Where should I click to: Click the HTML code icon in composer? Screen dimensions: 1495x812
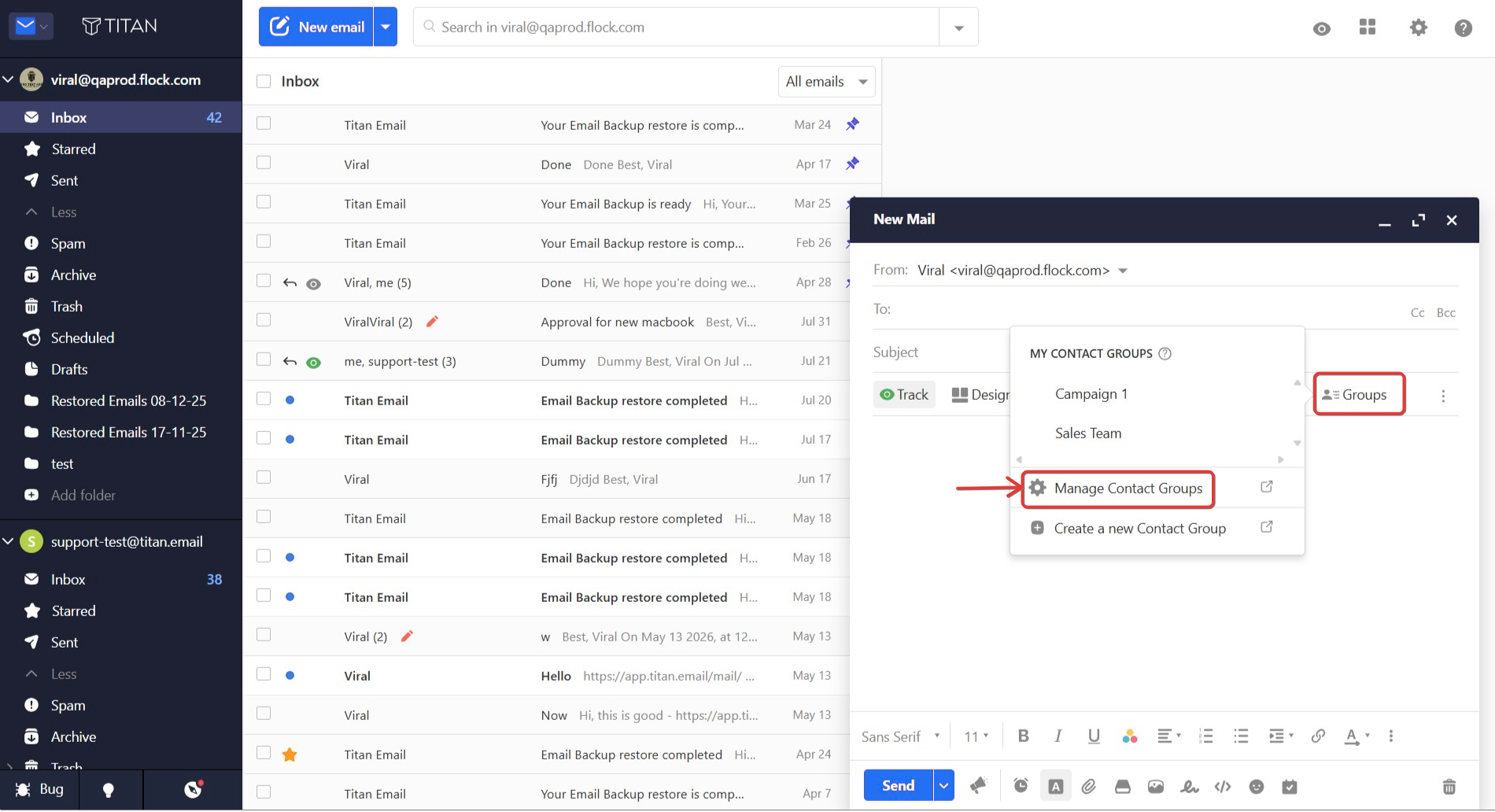[x=1223, y=786]
